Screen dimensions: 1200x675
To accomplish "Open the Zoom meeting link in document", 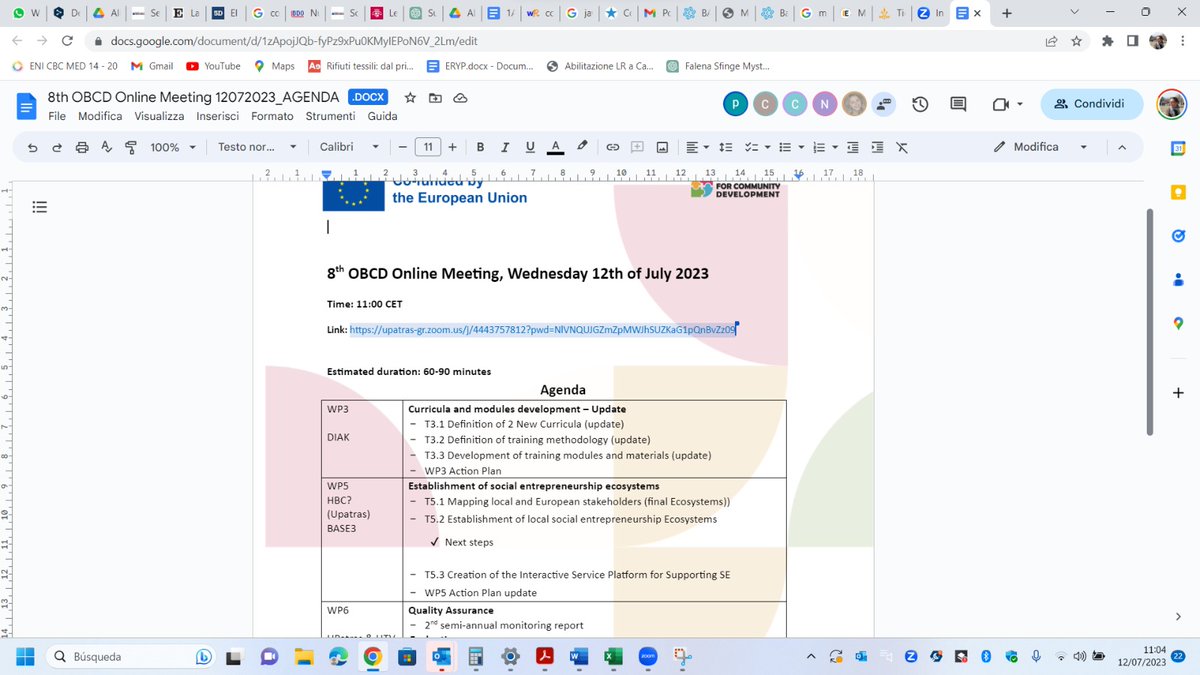I will [x=542, y=329].
